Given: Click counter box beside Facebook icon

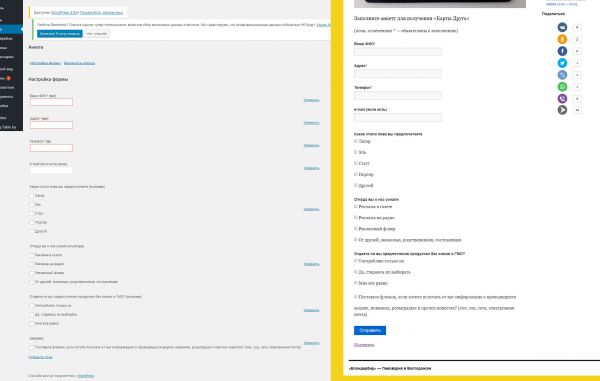Looking at the screenshot, I should tap(577, 51).
